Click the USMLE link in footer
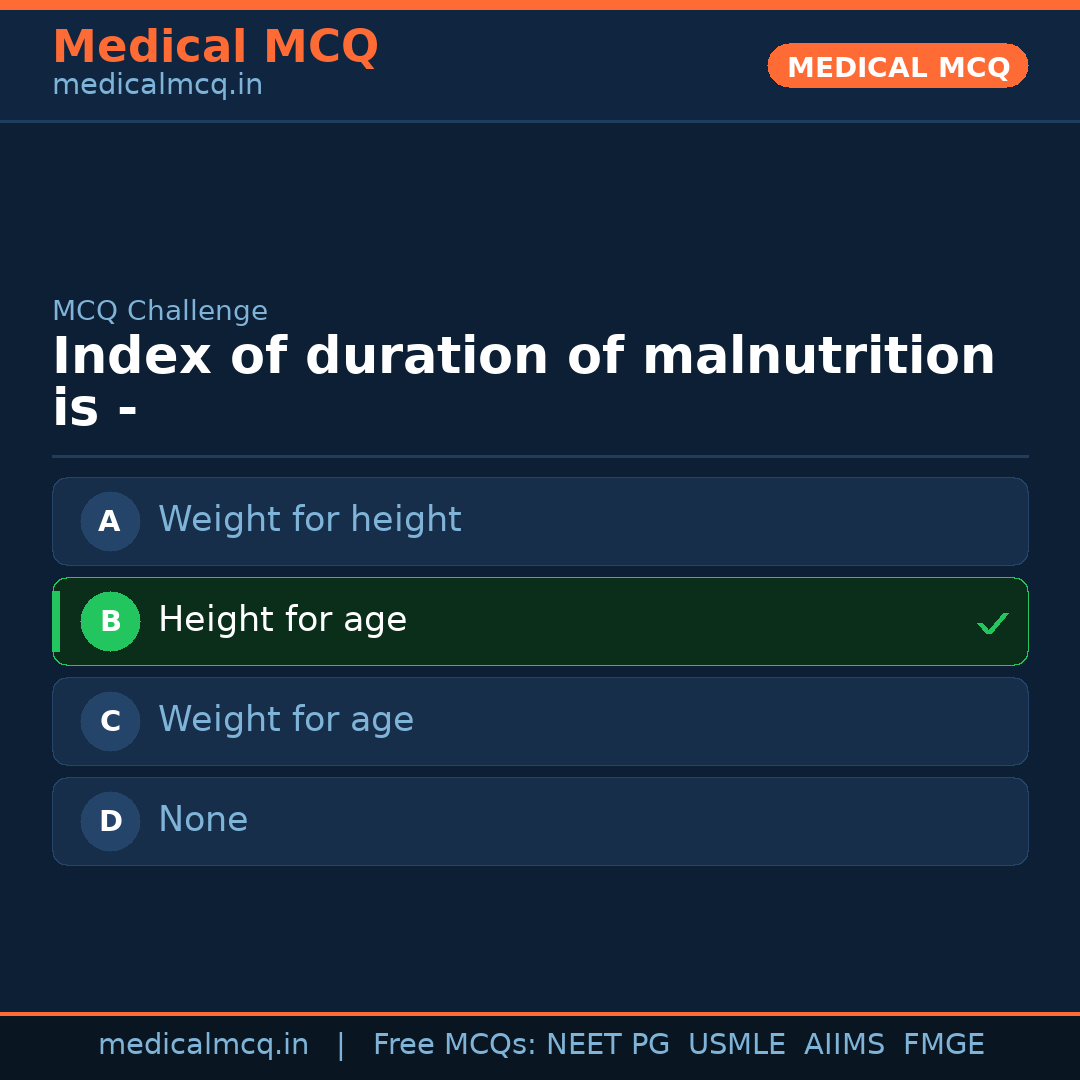This screenshot has height=1080, width=1080. [737, 1044]
